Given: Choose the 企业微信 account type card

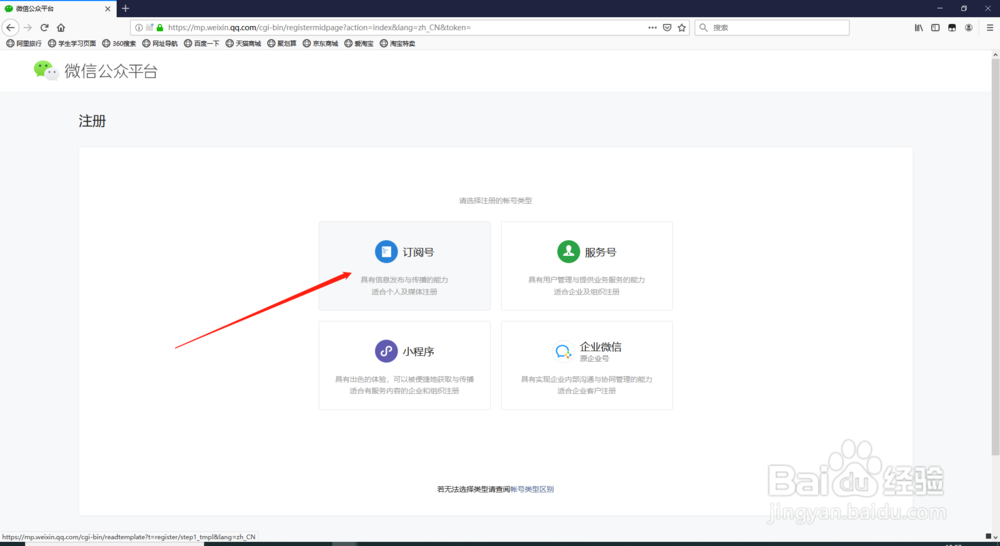Looking at the screenshot, I should (587, 365).
